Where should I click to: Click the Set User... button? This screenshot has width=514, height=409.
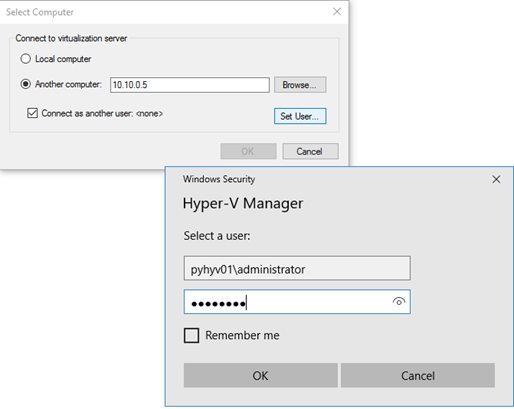pyautogui.click(x=300, y=116)
